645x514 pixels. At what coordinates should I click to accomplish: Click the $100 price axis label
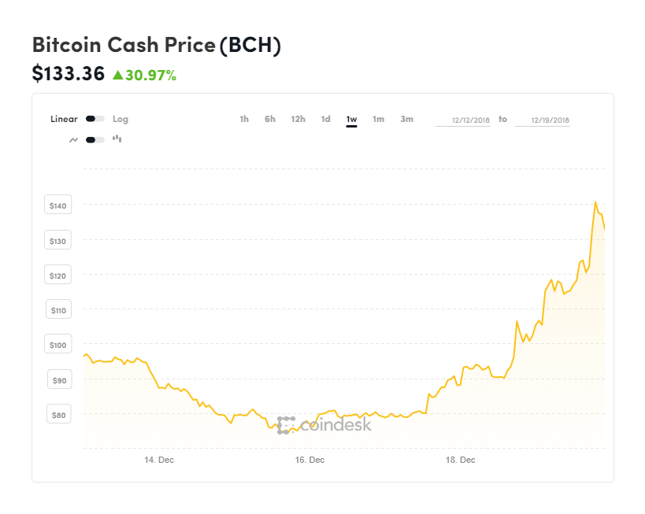click(x=58, y=345)
